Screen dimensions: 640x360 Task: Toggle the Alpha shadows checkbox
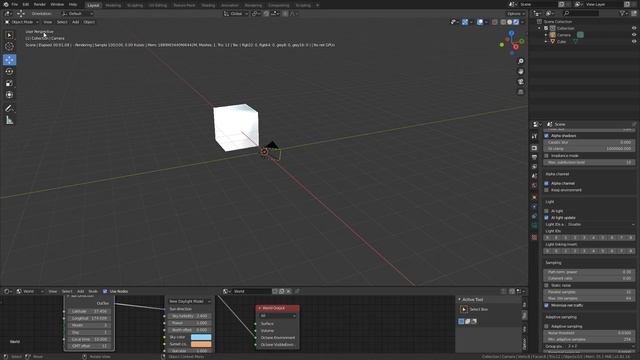point(547,136)
